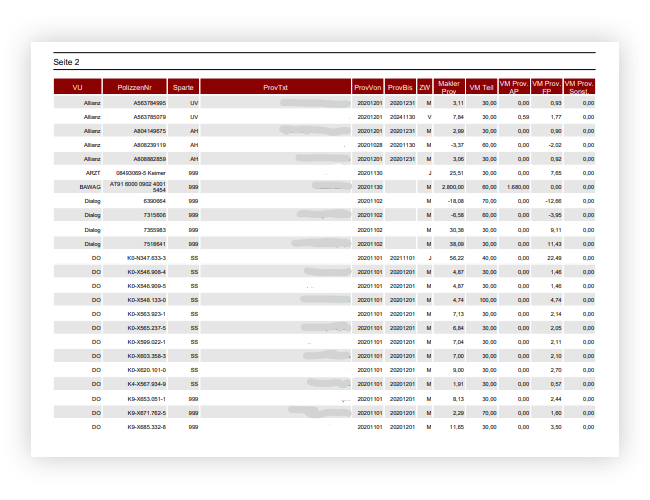
Task: Select policy number K0-X620.101-0
Action: (146, 370)
